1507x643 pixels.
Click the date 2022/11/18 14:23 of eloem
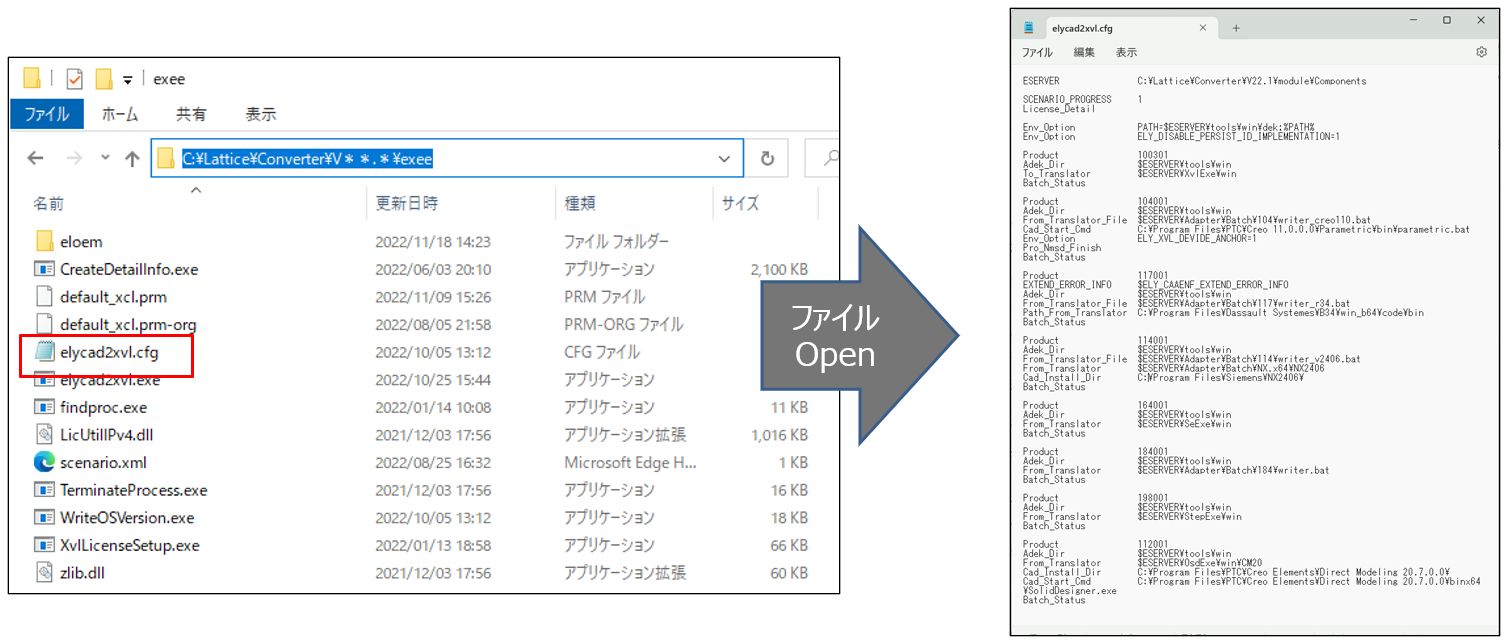(431, 241)
